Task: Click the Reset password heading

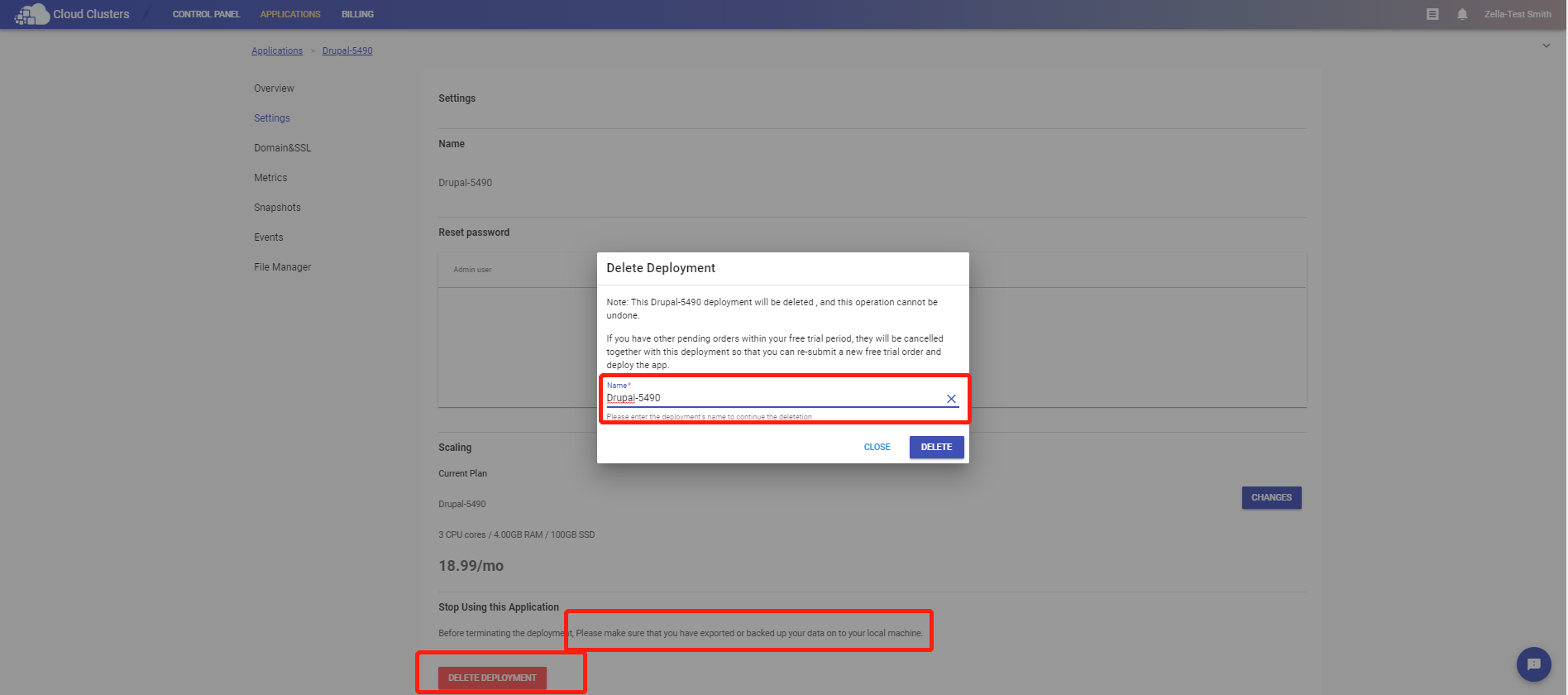Action: 474,232
